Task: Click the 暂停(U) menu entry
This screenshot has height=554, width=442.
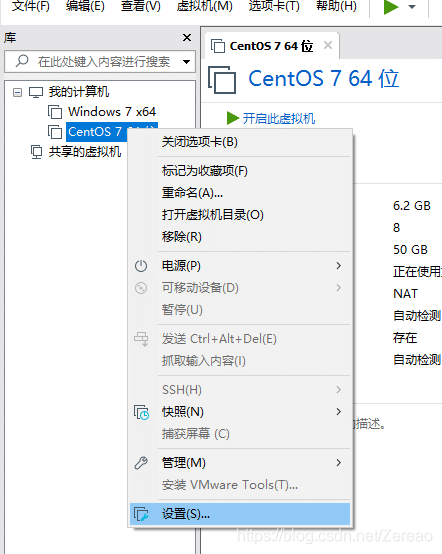Action: [x=240, y=310]
